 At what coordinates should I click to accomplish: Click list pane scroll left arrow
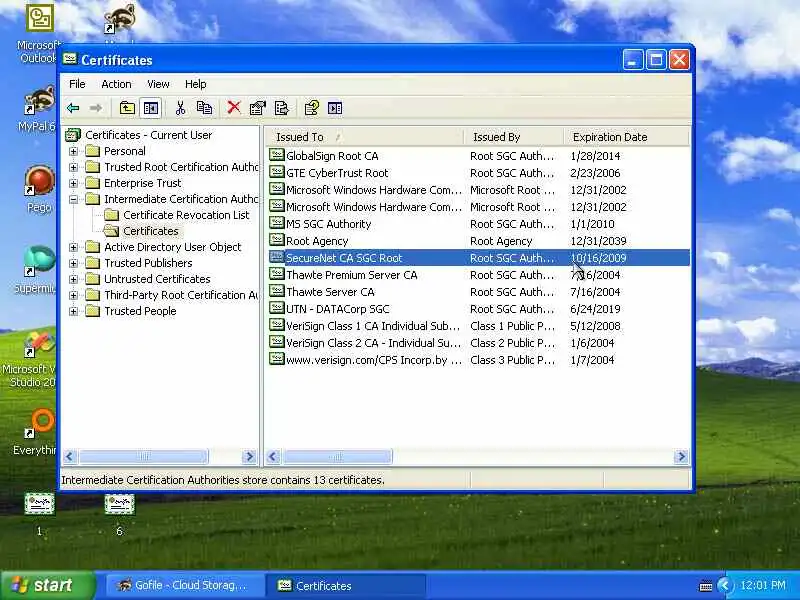pos(273,456)
